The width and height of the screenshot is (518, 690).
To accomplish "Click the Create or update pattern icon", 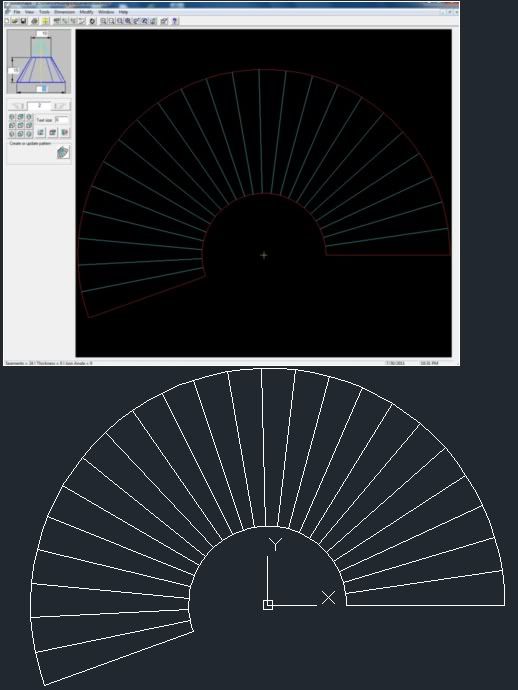I will pos(63,152).
